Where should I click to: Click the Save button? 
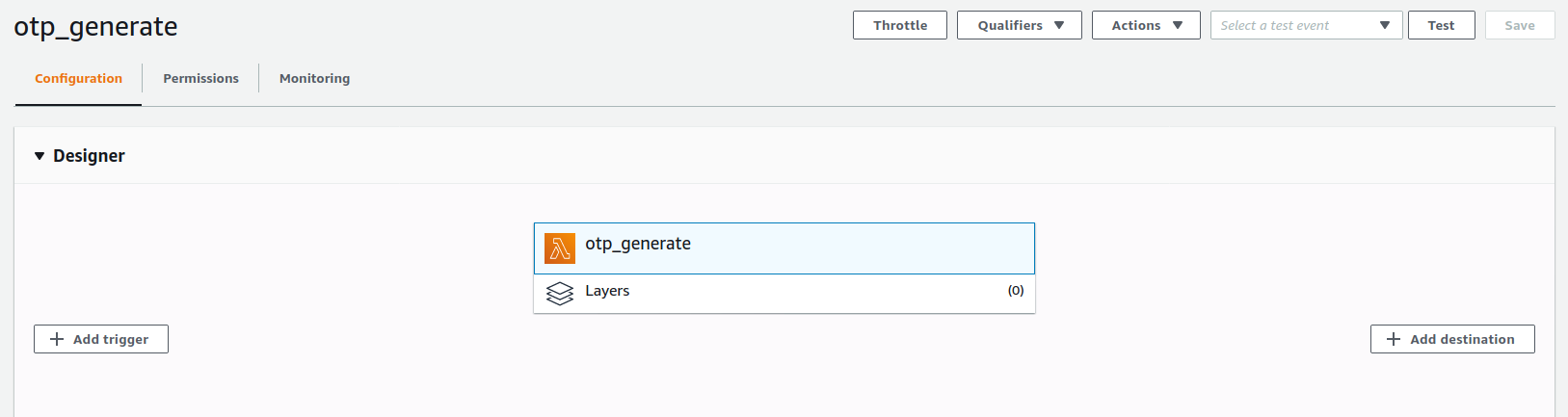1519,25
